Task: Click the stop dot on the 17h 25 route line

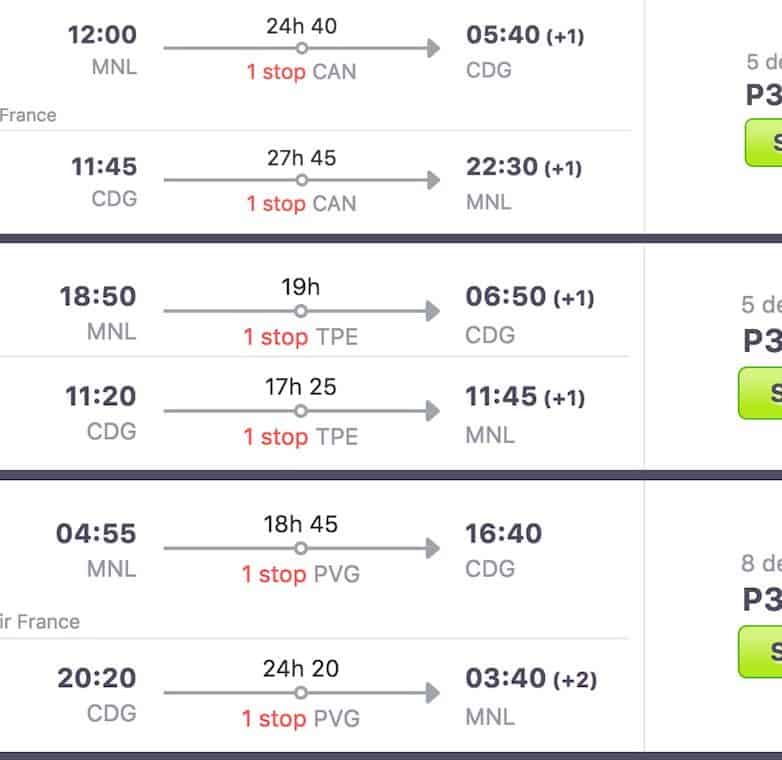Action: (x=301, y=411)
